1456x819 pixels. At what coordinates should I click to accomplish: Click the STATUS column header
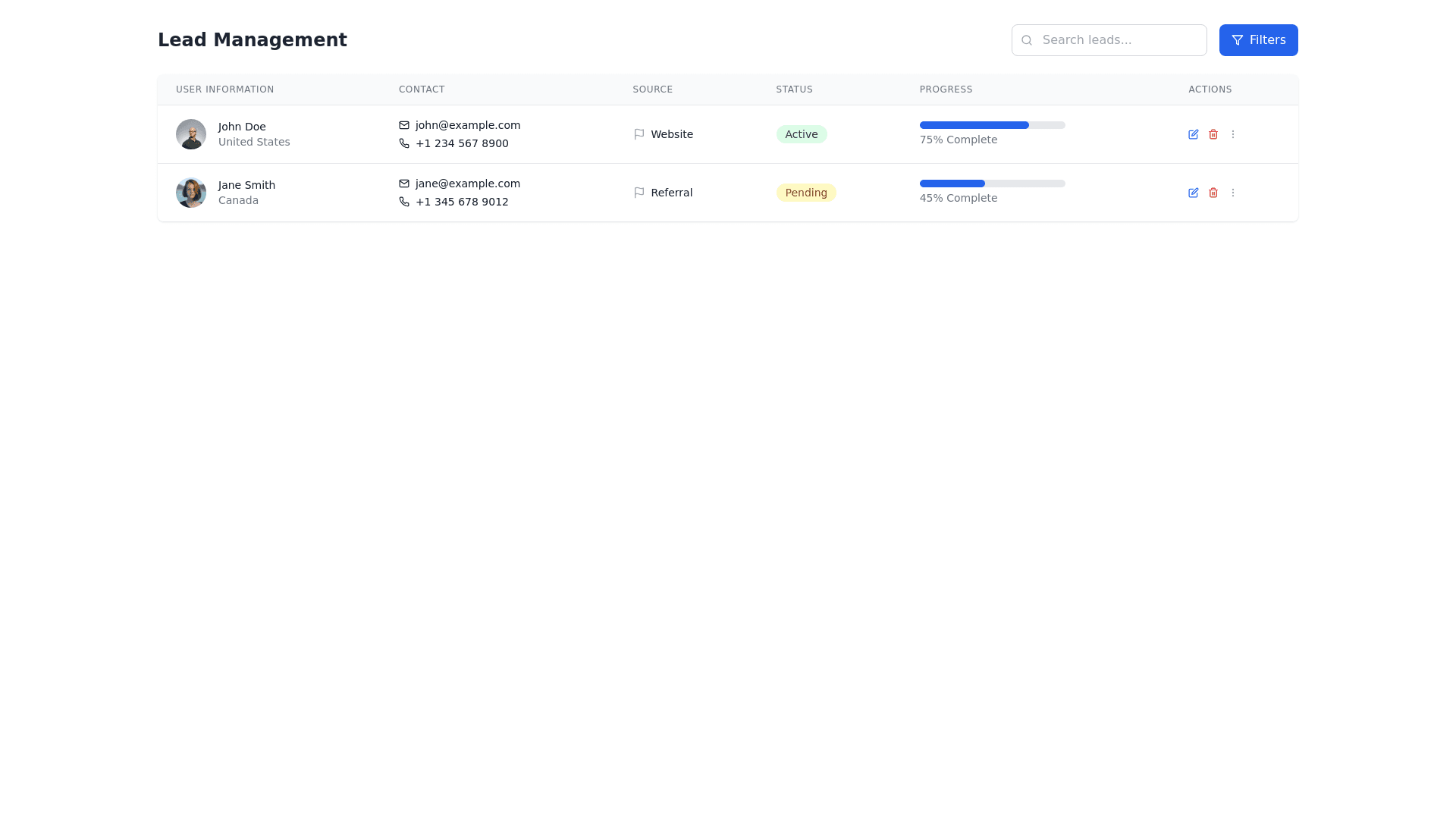coord(794,89)
